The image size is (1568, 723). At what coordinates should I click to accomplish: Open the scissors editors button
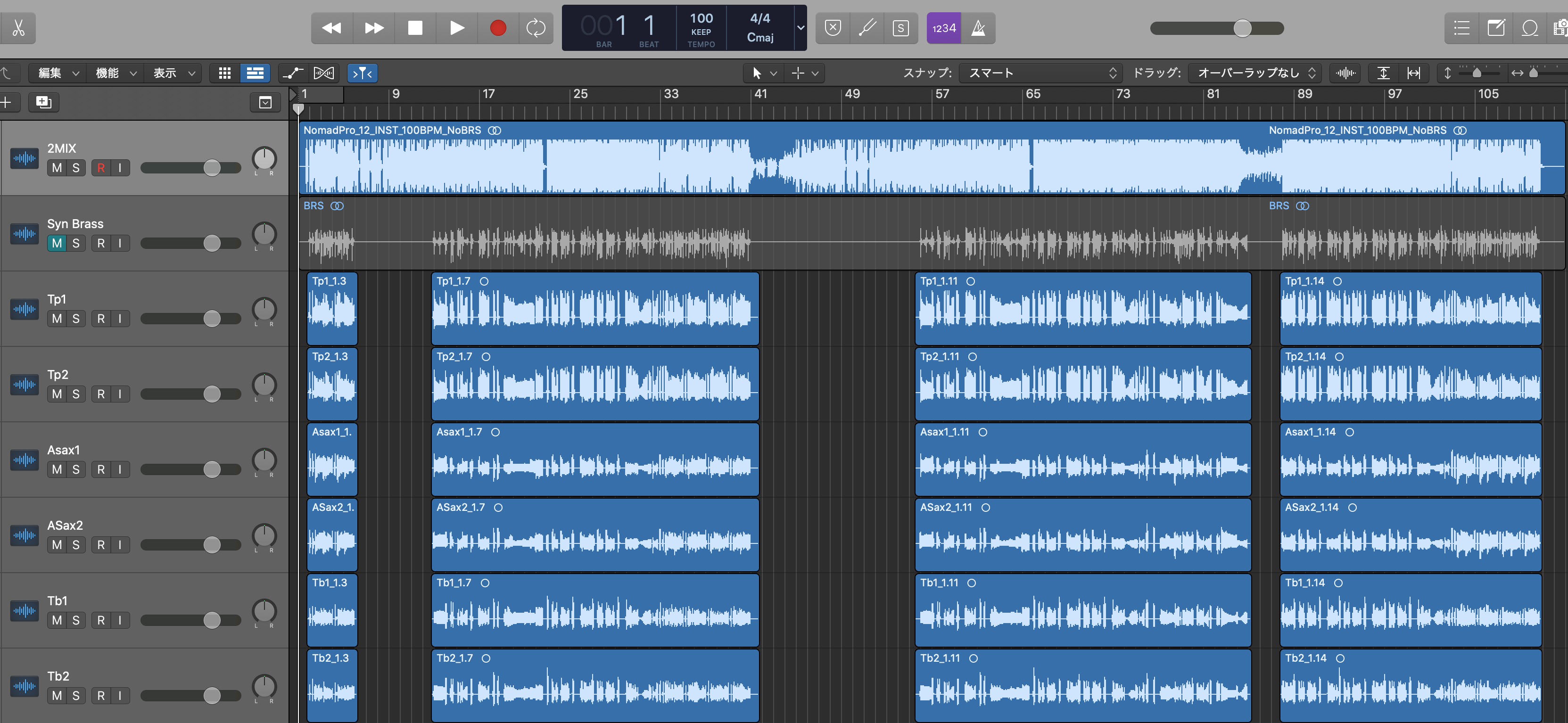tap(18, 28)
